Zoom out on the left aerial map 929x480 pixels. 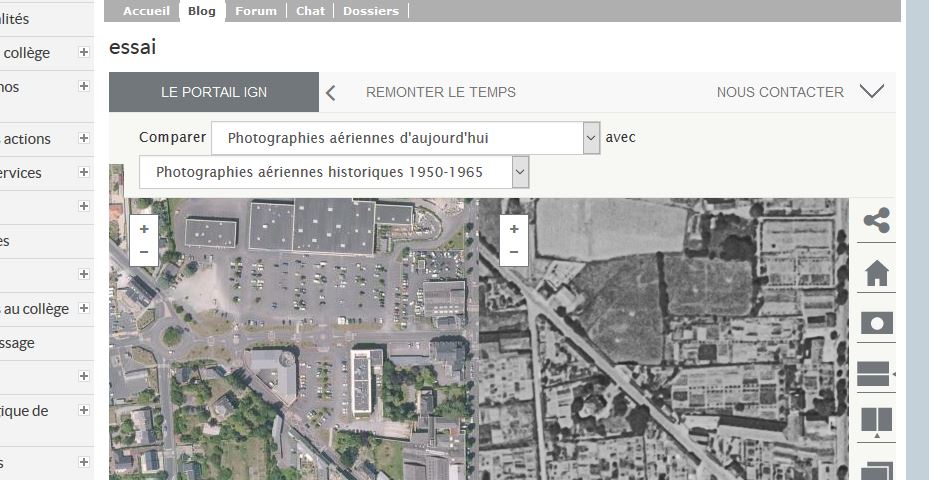[144, 252]
